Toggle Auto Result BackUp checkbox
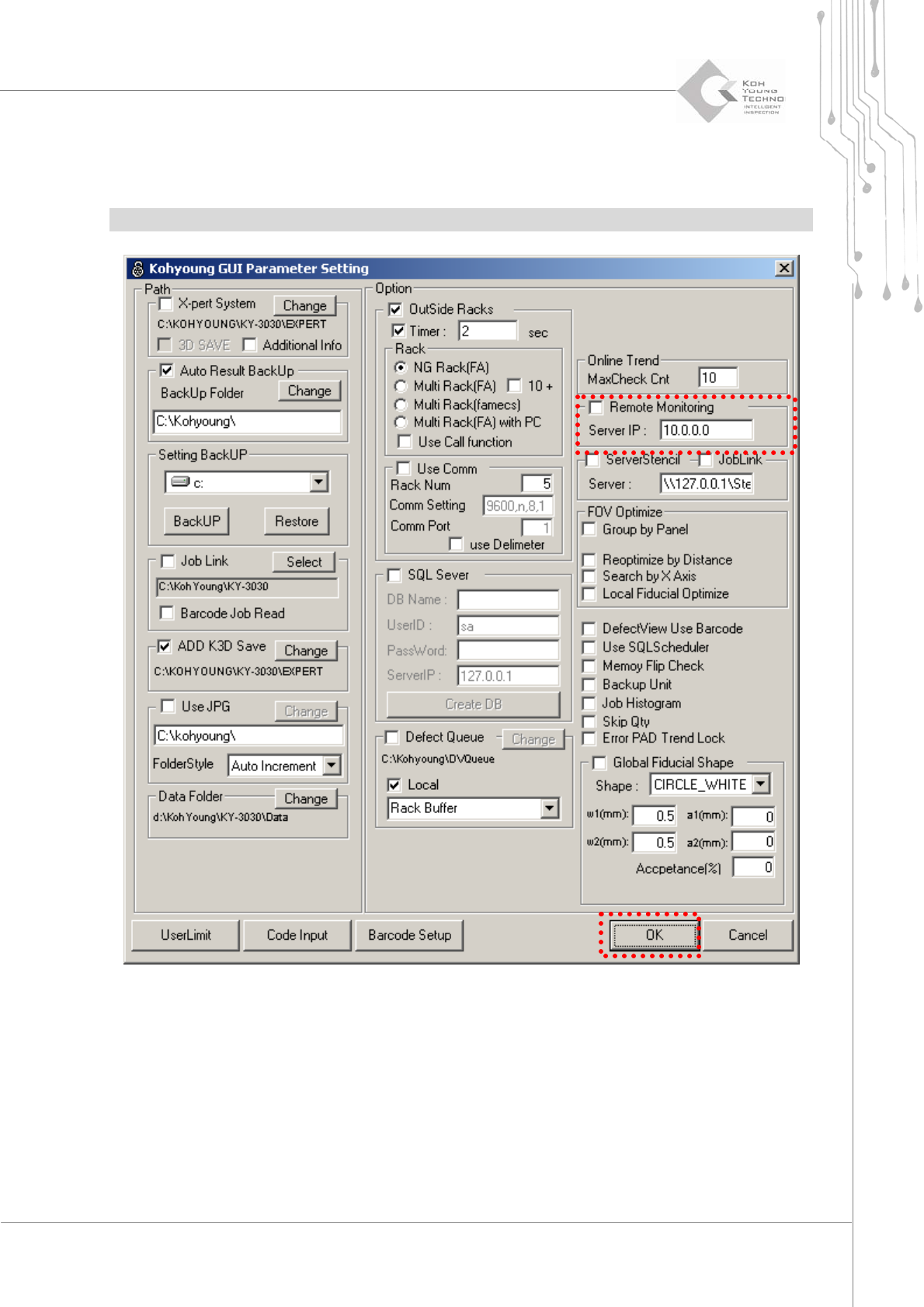 [166, 370]
